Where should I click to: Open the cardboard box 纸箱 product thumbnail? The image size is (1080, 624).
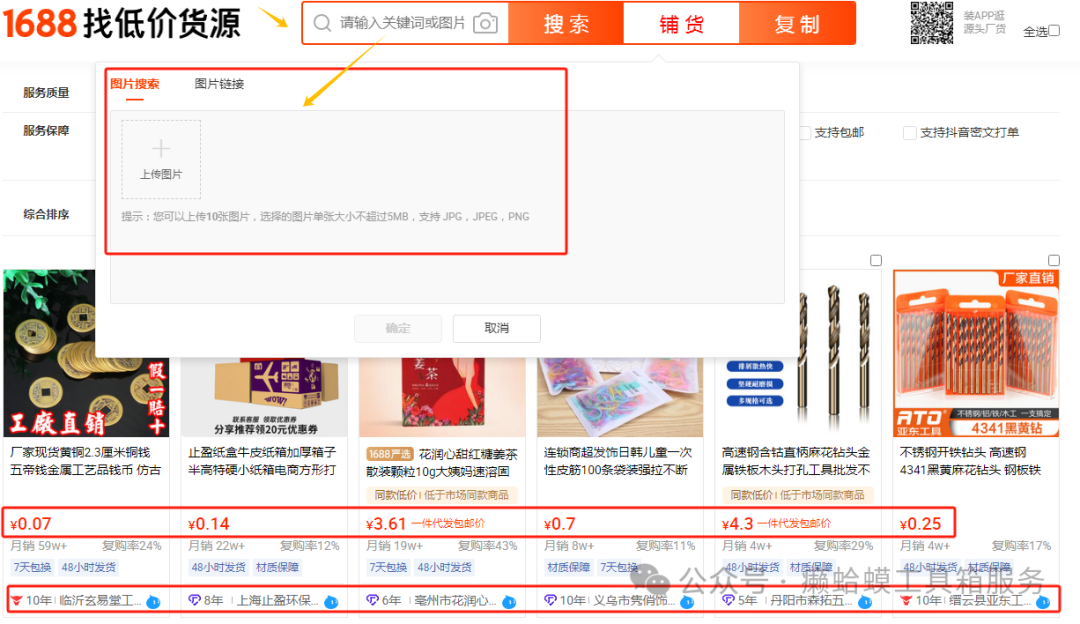click(264, 397)
